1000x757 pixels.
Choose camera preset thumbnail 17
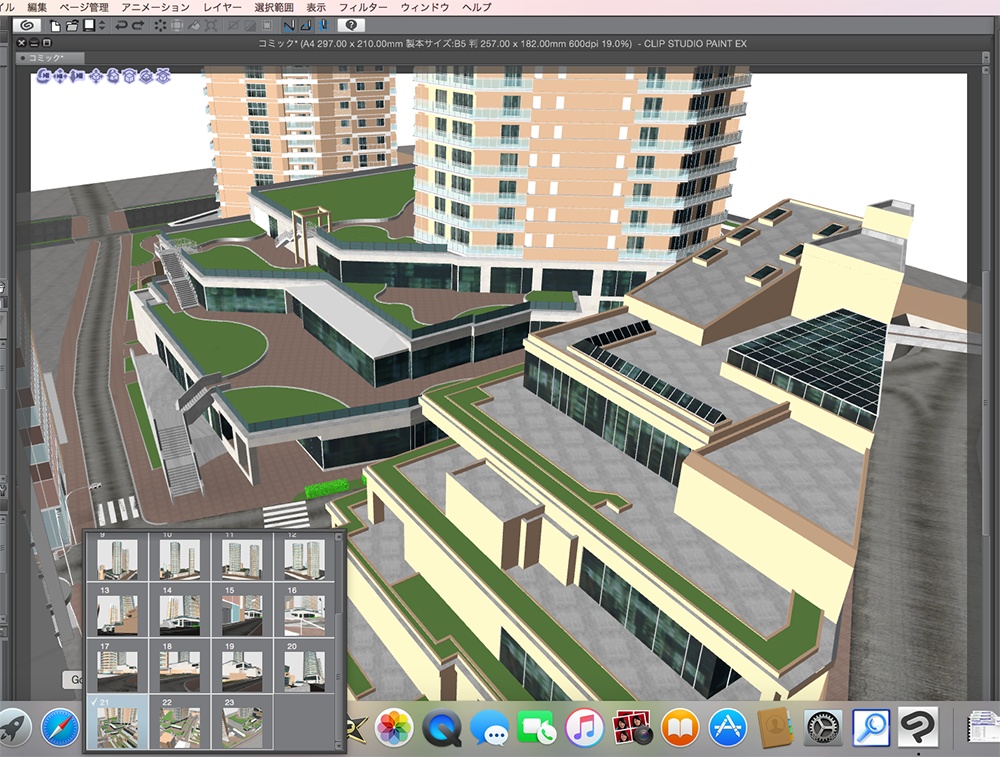117,666
